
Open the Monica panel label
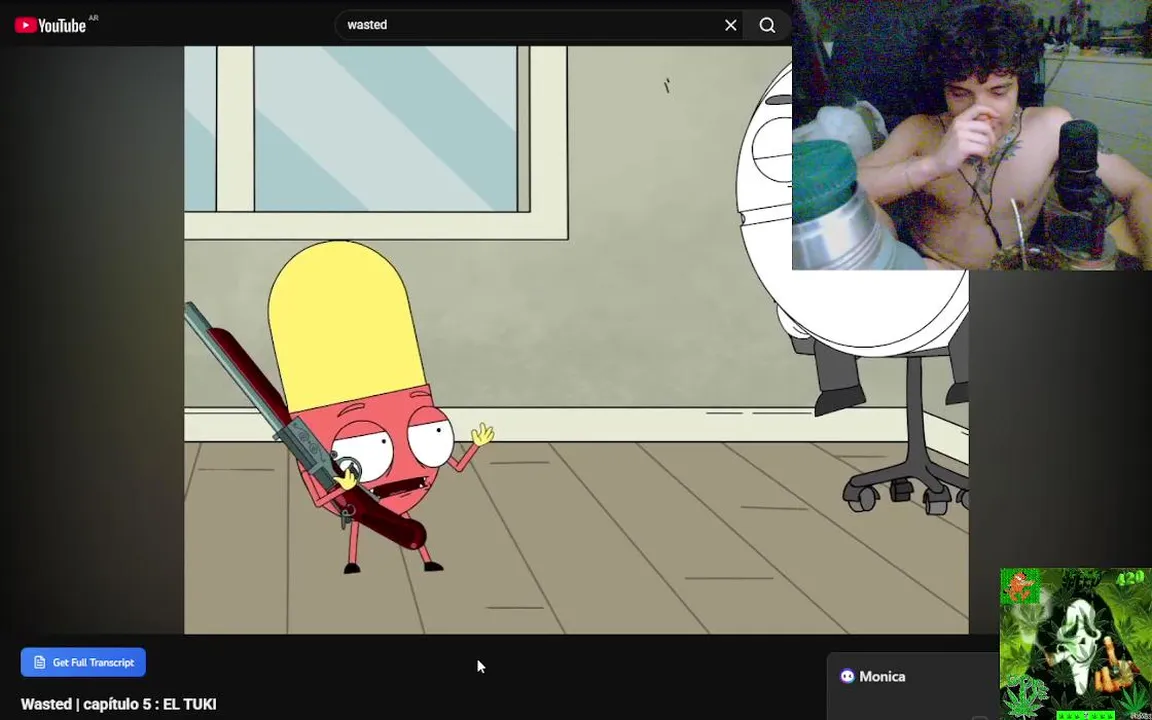click(x=882, y=676)
